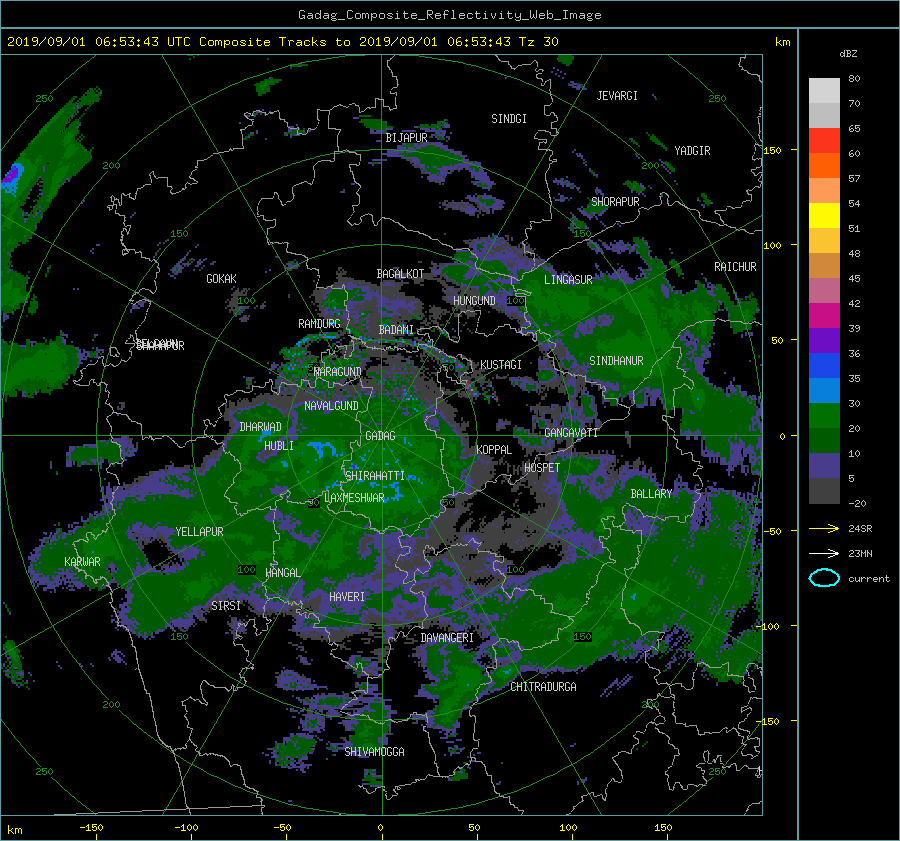Click the KOPPAL city label
Viewport: 900px width, 841px height.
pyautogui.click(x=494, y=450)
